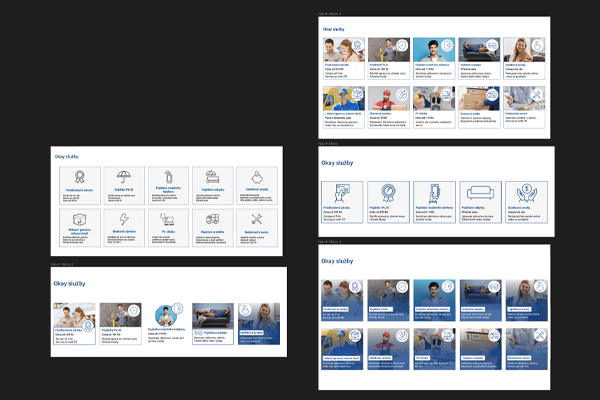Click hands-with-dollar-coin icon in the Návrh Menu frame
The width and height of the screenshot is (600, 400).
tap(527, 193)
